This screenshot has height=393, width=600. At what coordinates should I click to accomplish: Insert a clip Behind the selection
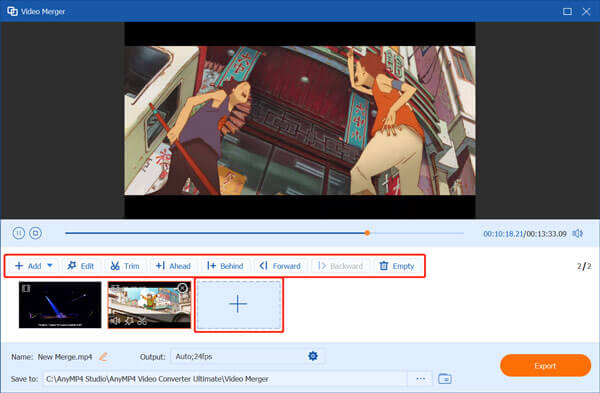pyautogui.click(x=225, y=266)
